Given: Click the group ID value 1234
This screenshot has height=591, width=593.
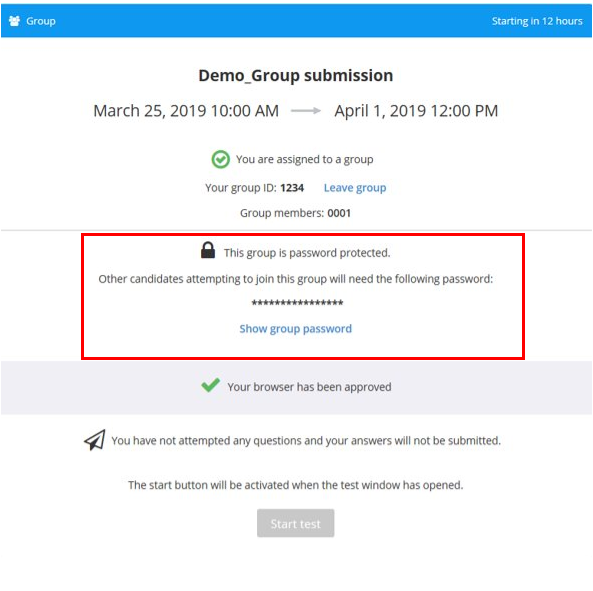Looking at the screenshot, I should click(x=292, y=188).
